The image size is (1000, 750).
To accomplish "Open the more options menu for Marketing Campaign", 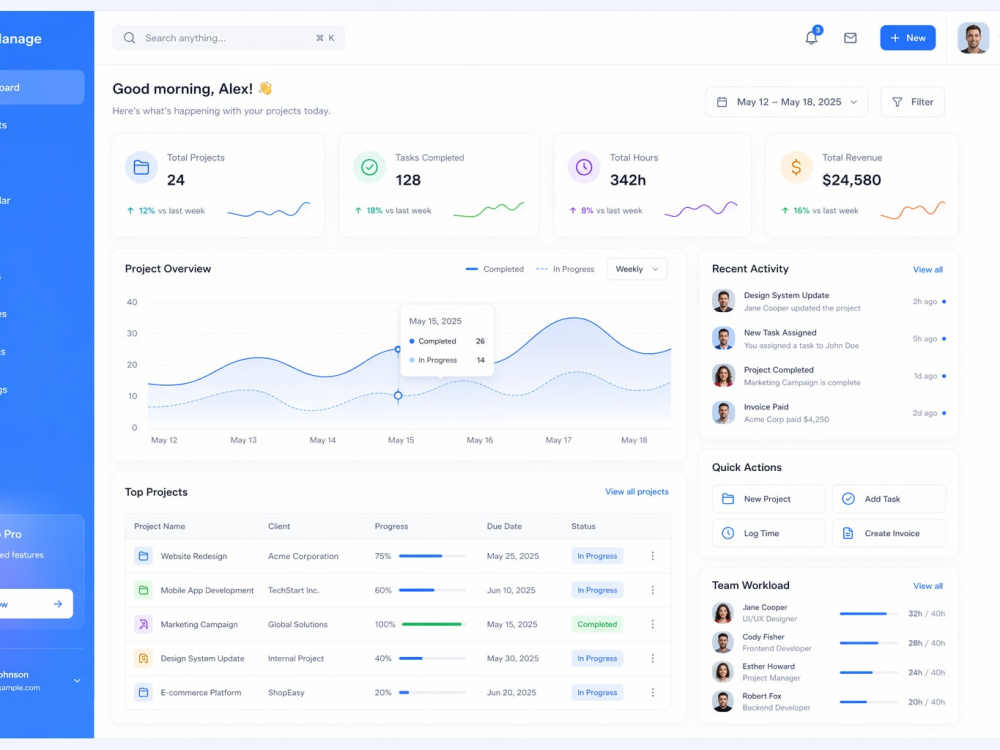I will (x=652, y=624).
